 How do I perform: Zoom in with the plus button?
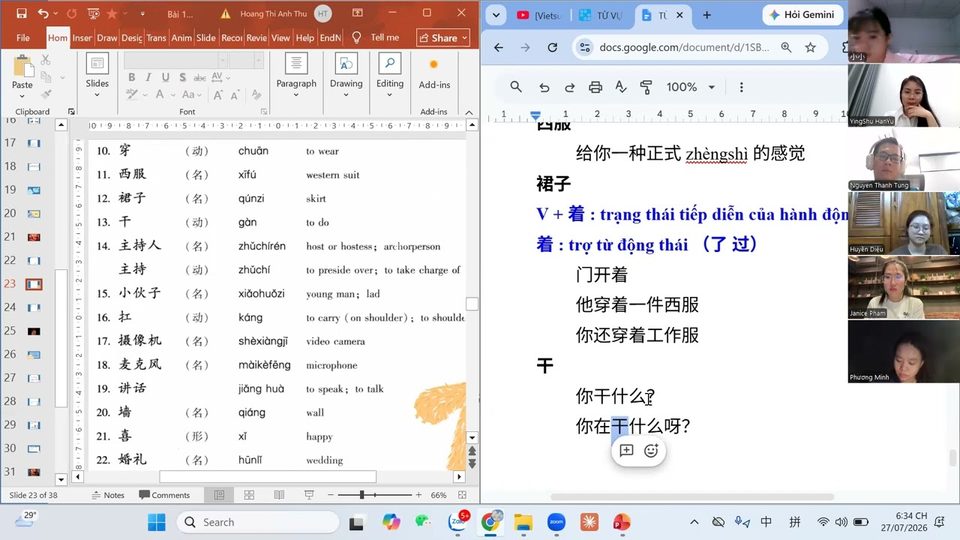point(419,495)
